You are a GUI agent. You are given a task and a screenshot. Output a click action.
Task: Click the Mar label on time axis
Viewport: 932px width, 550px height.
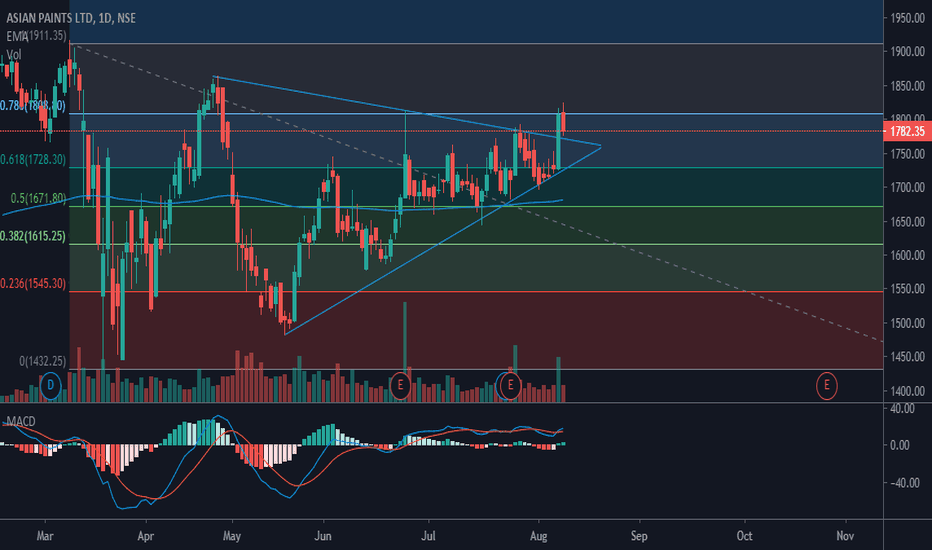tap(45, 536)
